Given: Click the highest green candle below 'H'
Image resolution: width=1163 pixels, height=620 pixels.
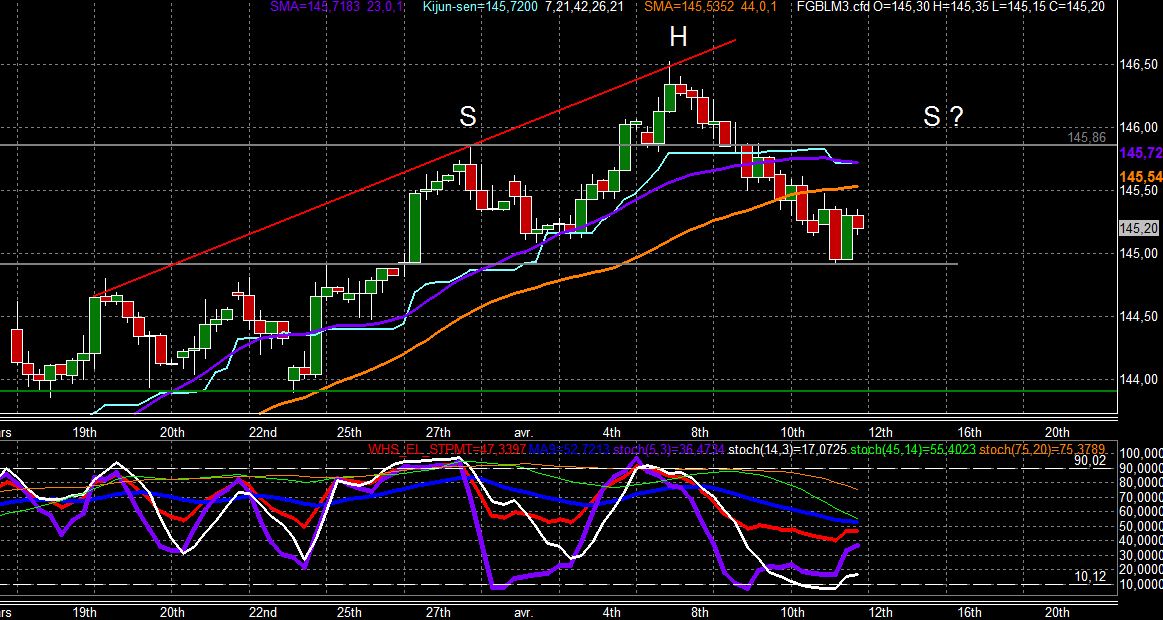Looking at the screenshot, I should 670,97.
